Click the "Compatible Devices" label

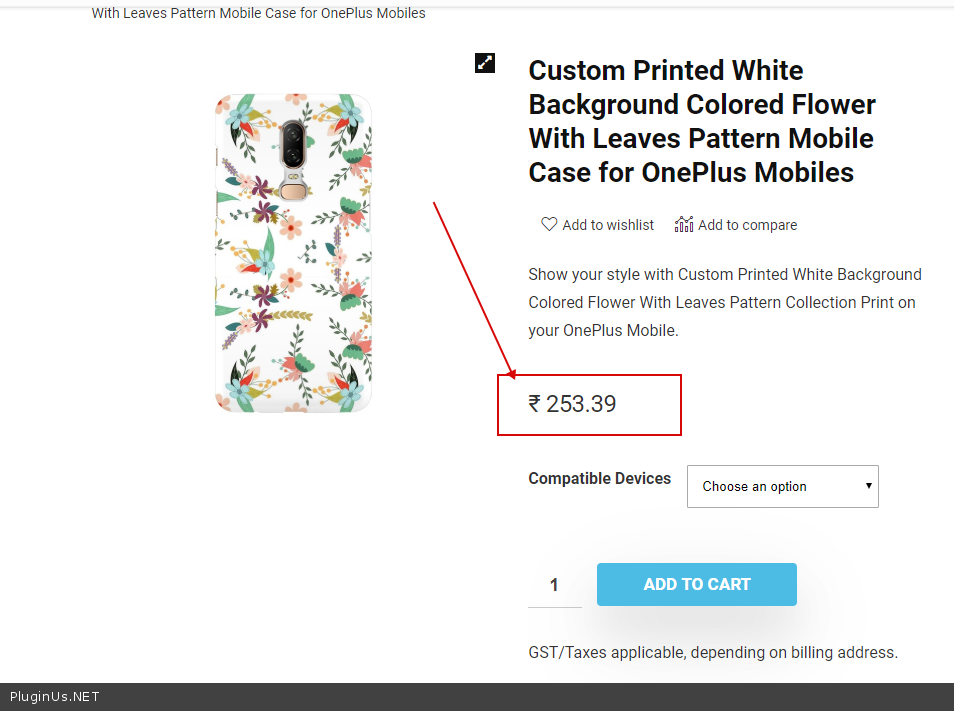pos(599,478)
